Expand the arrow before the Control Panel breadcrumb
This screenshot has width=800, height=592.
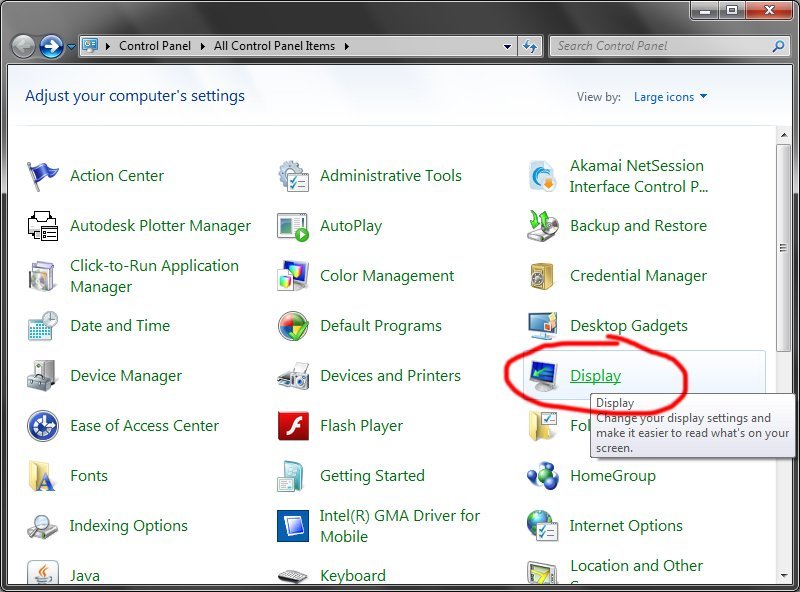click(x=108, y=46)
